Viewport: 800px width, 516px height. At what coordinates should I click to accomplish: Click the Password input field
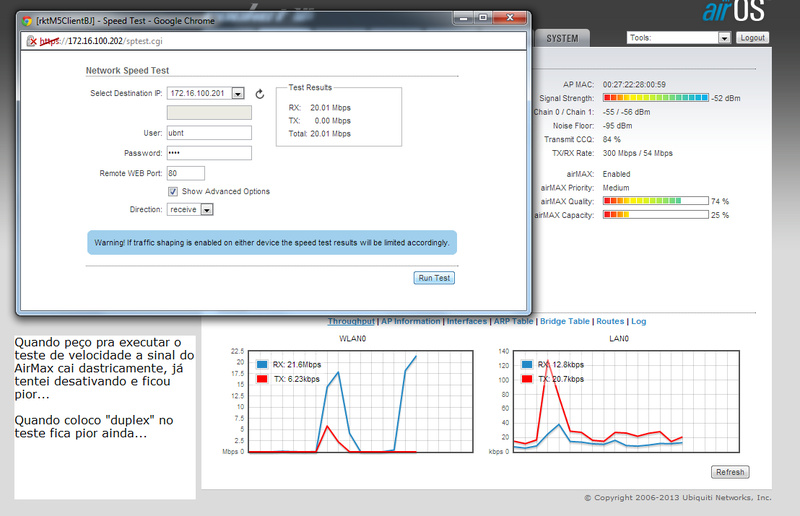point(209,153)
